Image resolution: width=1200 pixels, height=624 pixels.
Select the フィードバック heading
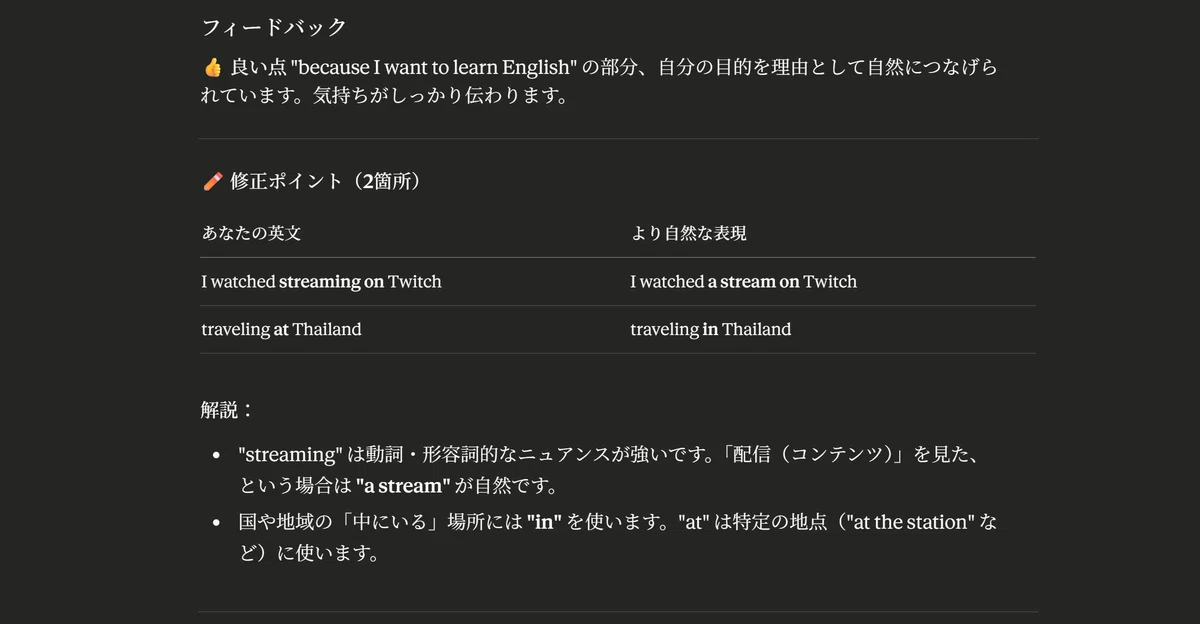tap(274, 27)
